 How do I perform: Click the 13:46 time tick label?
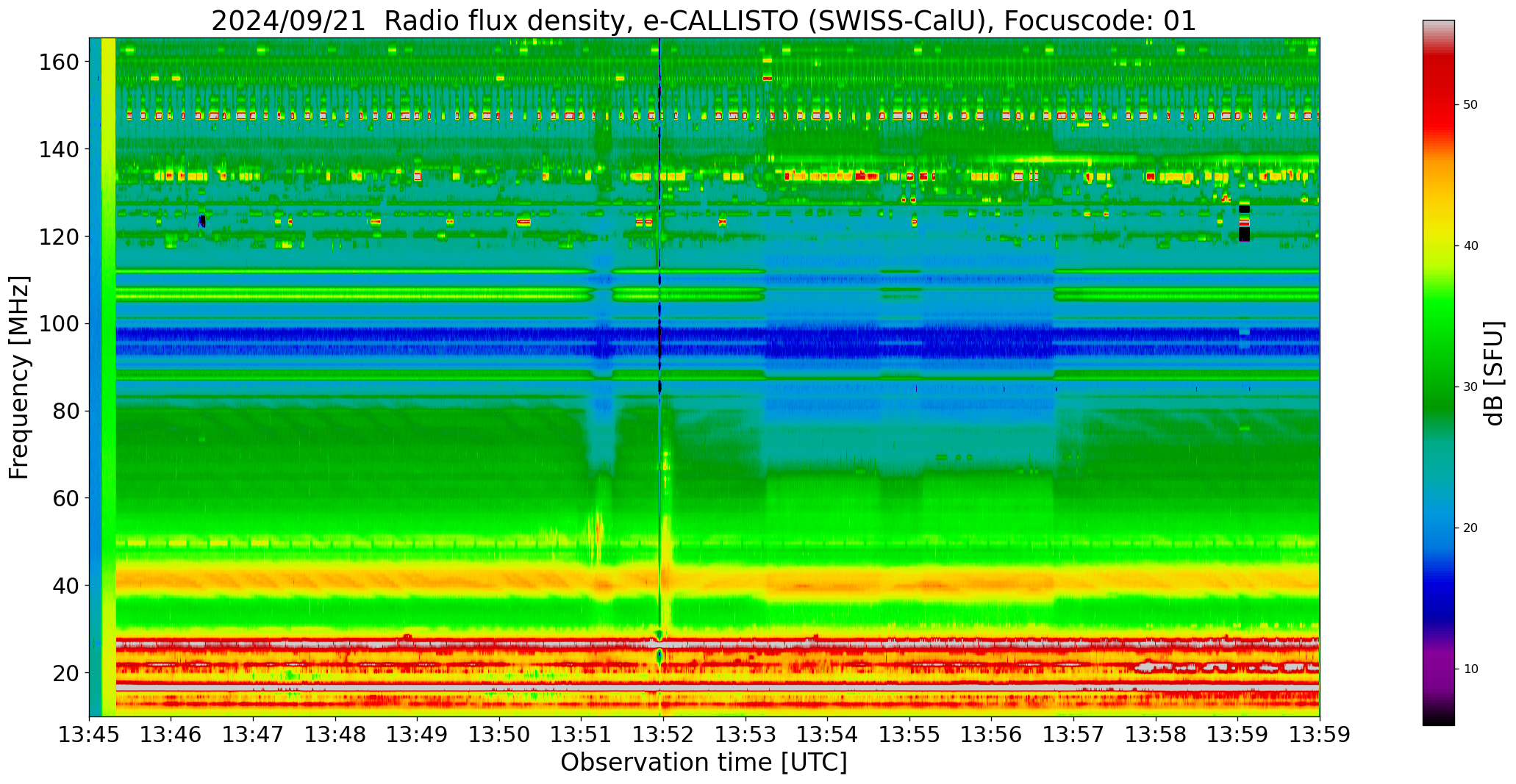click(x=171, y=735)
